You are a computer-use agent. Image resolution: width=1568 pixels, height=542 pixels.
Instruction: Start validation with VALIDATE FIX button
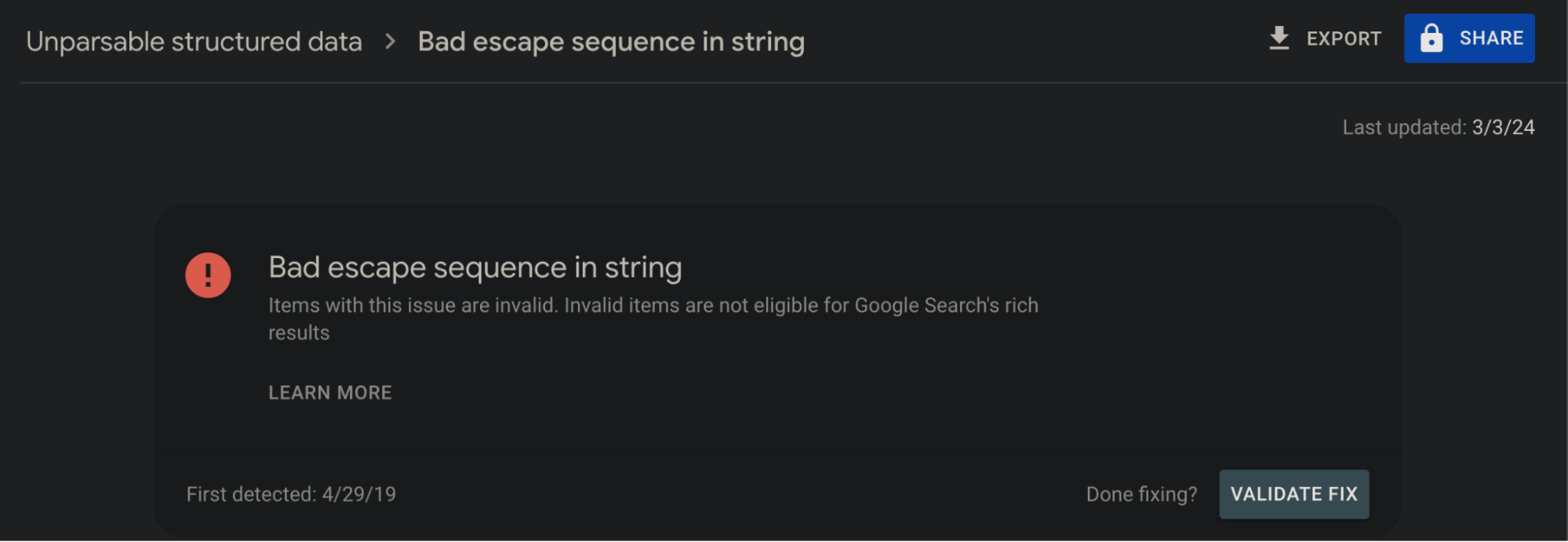(x=1293, y=494)
